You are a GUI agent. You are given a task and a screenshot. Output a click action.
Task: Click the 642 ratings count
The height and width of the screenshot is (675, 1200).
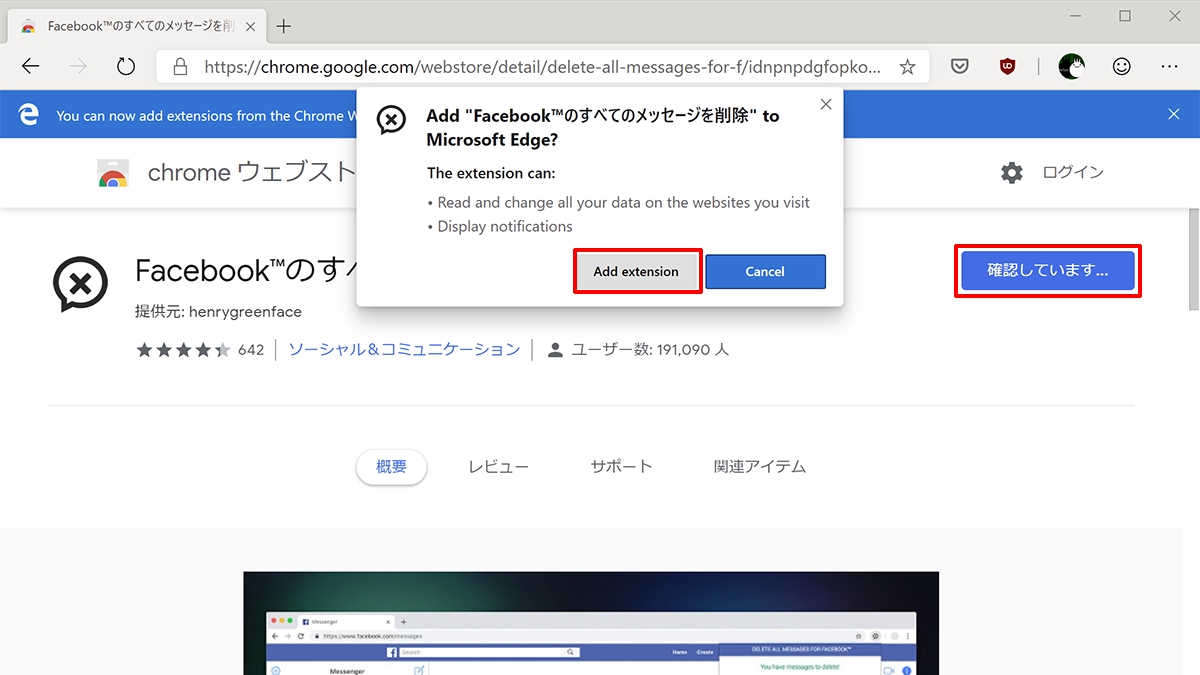[x=251, y=350]
